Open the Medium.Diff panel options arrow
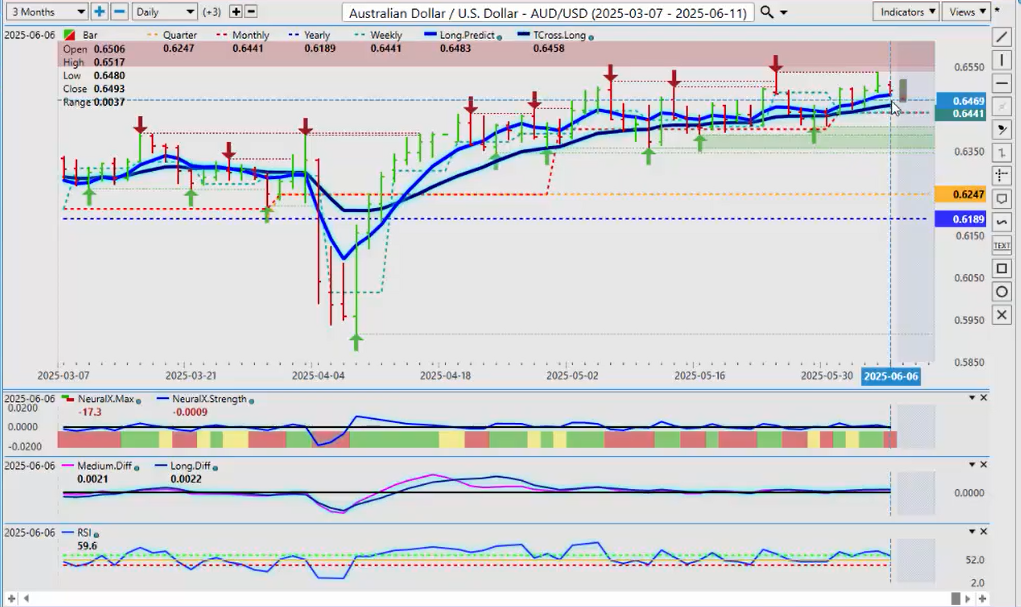1021x607 pixels. (x=972, y=464)
